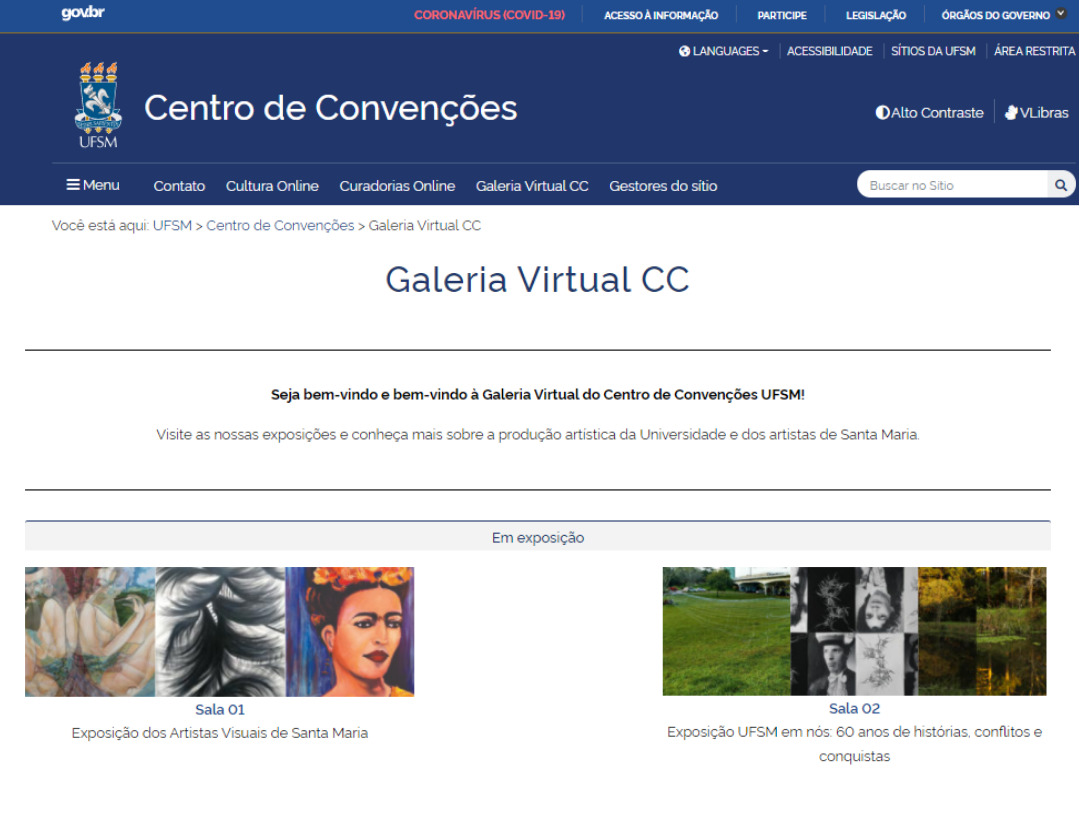
Task: Select Gestores do sítio menu item
Action: click(x=663, y=186)
